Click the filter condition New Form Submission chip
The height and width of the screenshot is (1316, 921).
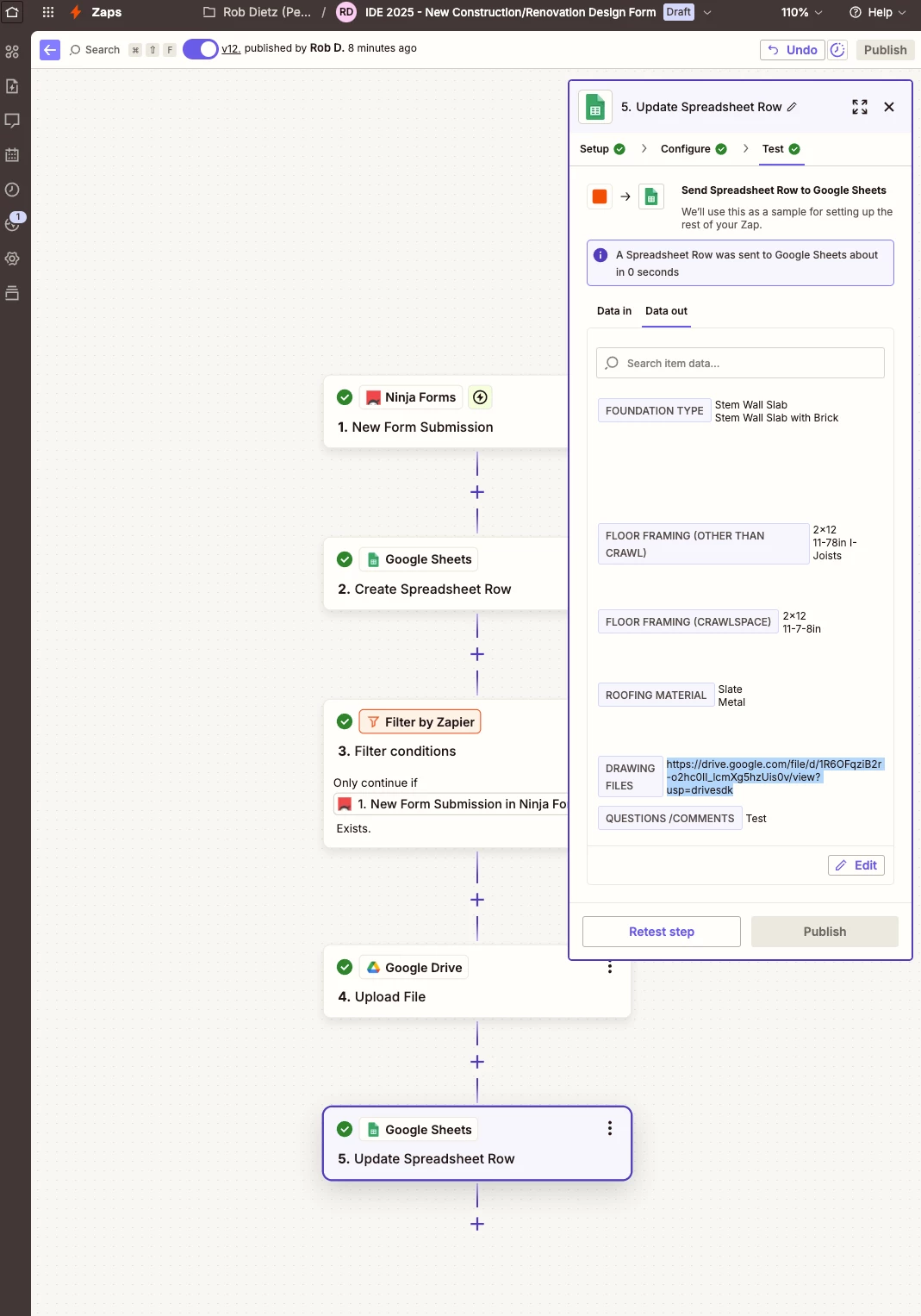pos(451,804)
